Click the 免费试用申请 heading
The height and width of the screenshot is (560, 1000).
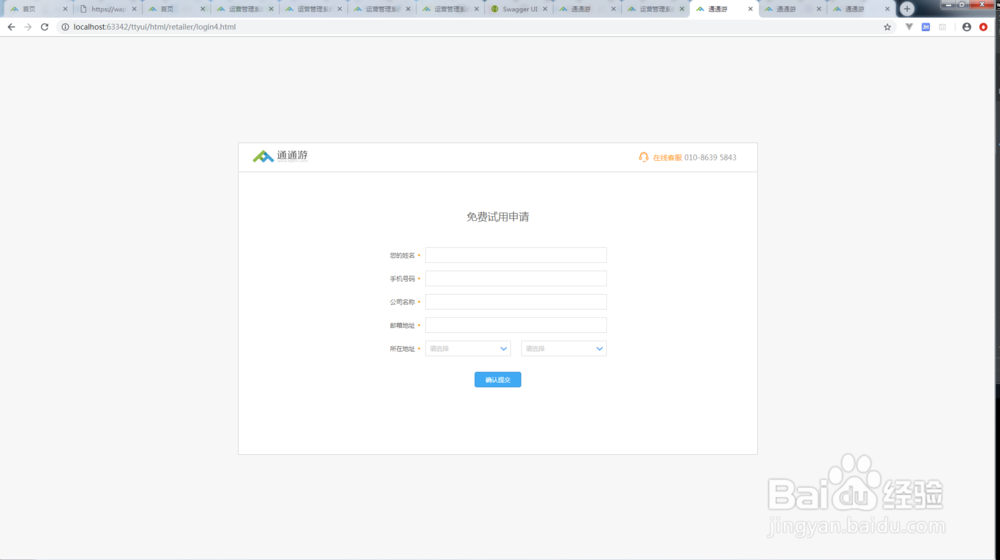pyautogui.click(x=497, y=217)
